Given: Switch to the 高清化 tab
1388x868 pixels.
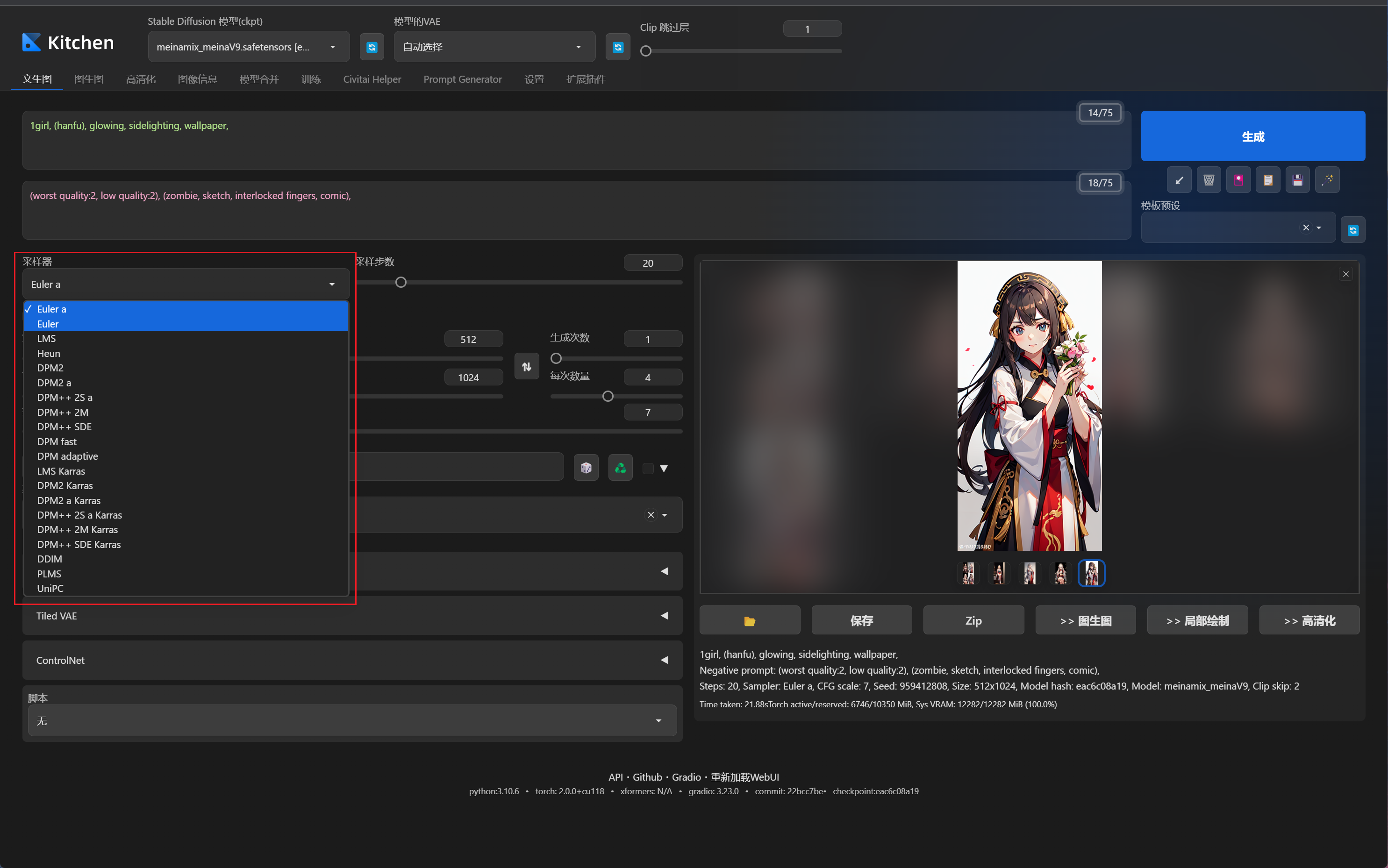Looking at the screenshot, I should click(141, 79).
